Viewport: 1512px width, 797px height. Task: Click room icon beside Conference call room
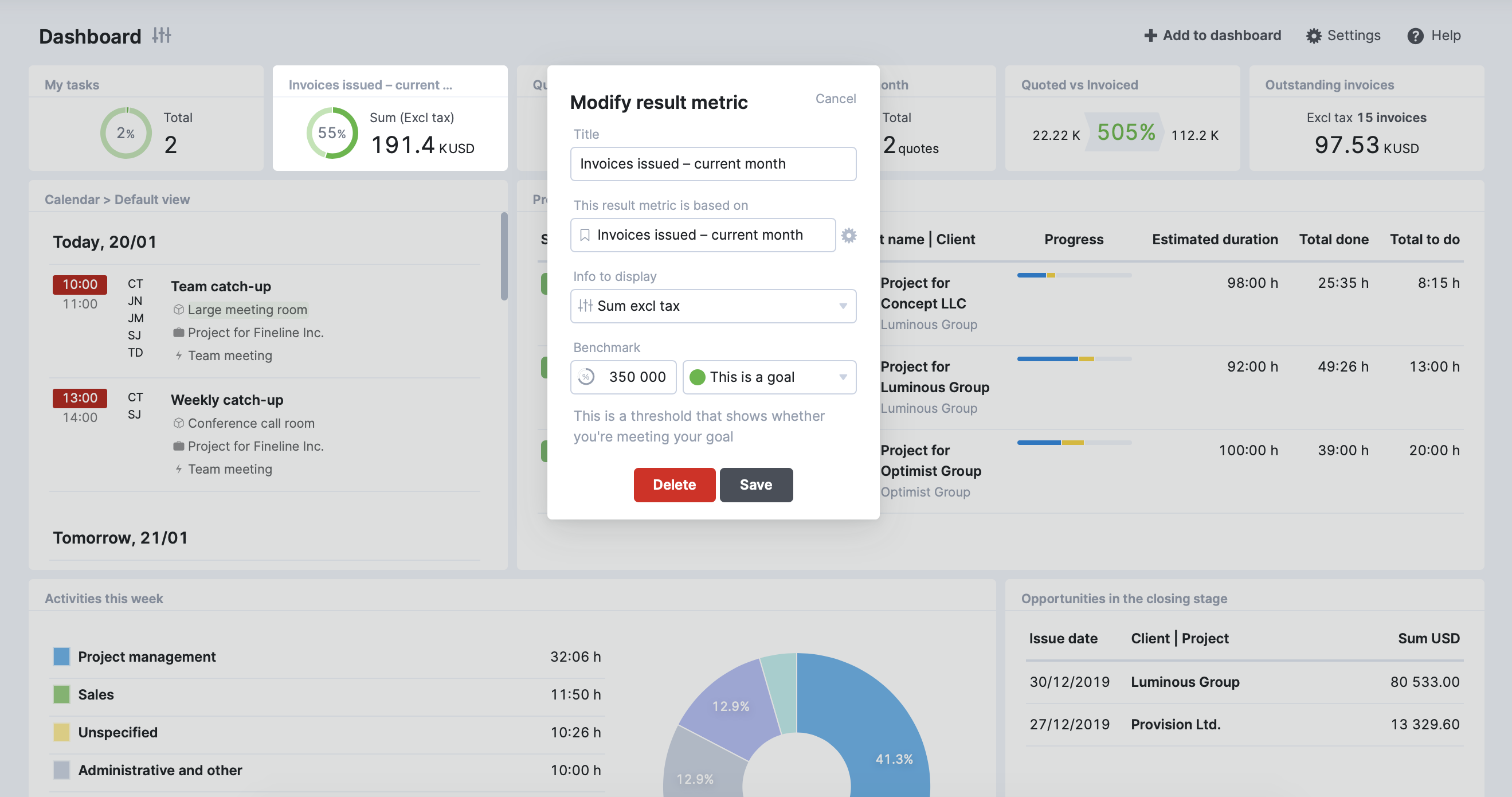178,423
